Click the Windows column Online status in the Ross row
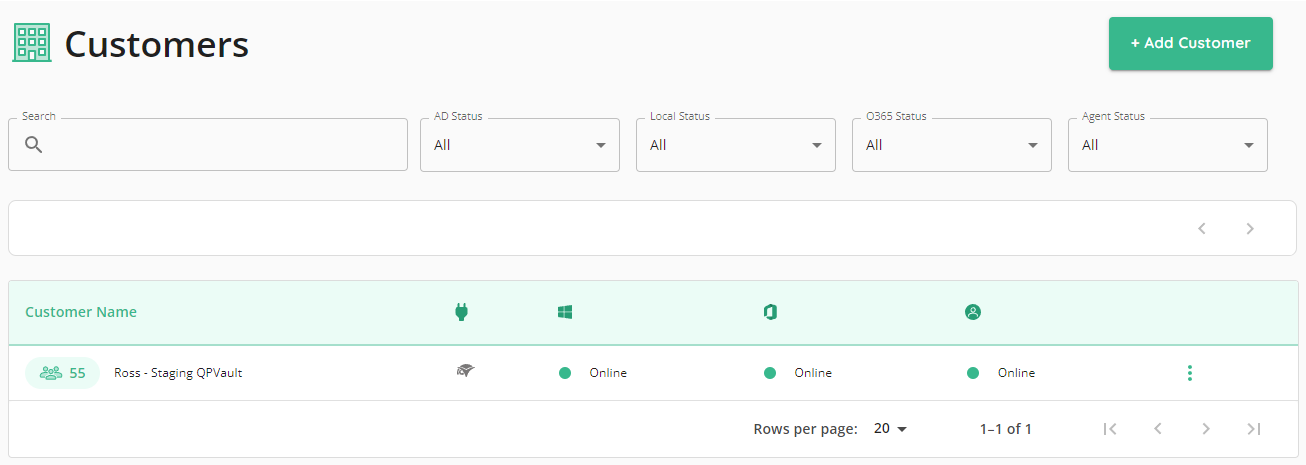The width and height of the screenshot is (1306, 465). 593,373
